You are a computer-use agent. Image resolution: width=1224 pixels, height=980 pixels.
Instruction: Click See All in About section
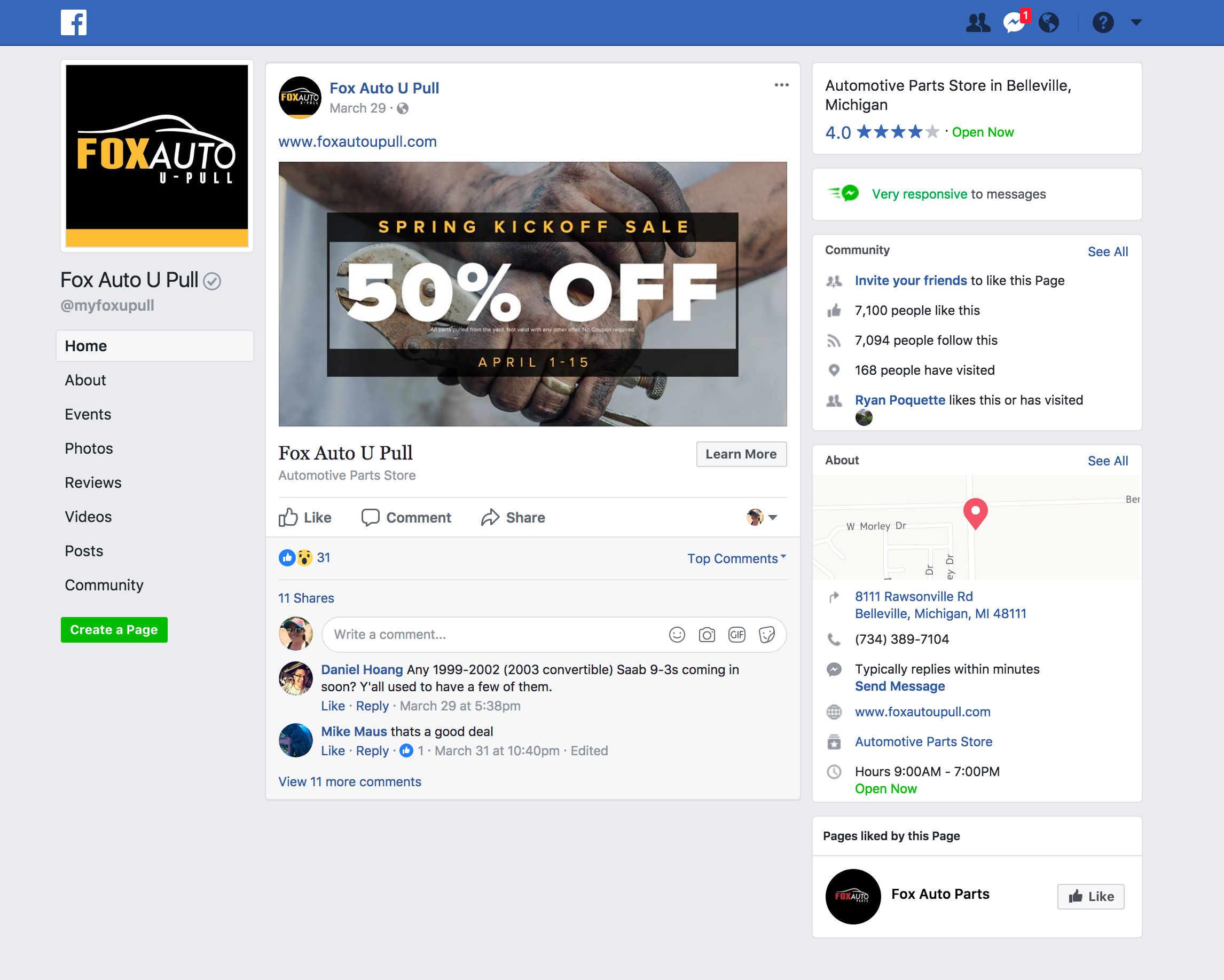pyautogui.click(x=1108, y=461)
